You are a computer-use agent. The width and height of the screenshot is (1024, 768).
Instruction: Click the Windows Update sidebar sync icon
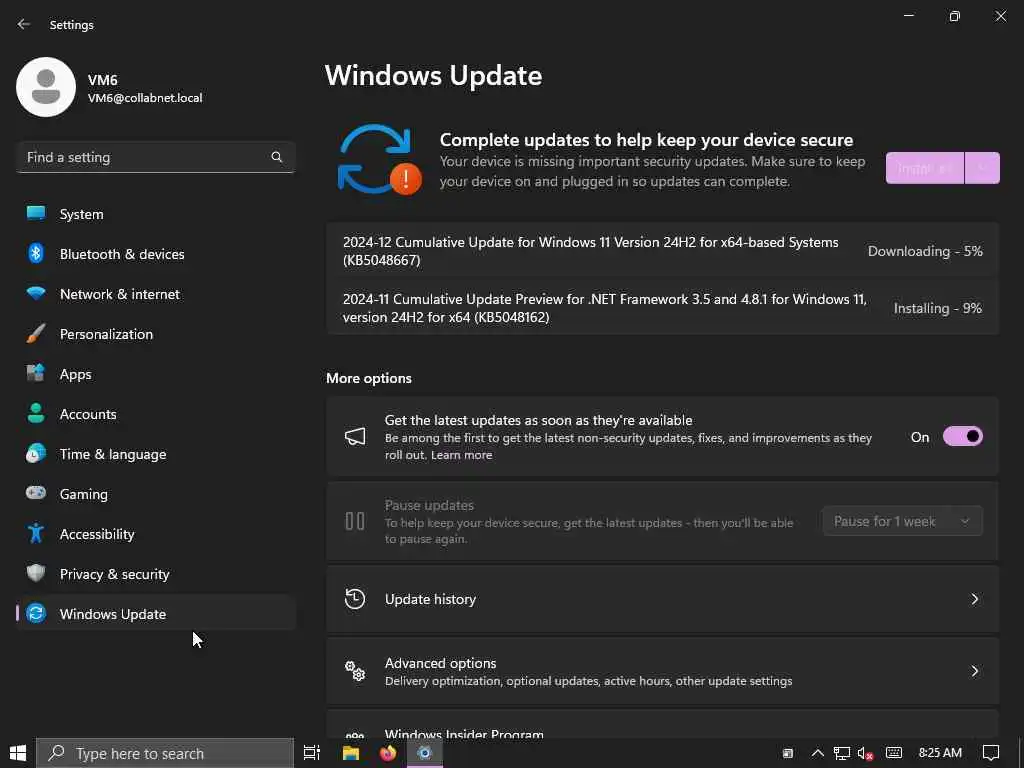tap(36, 613)
